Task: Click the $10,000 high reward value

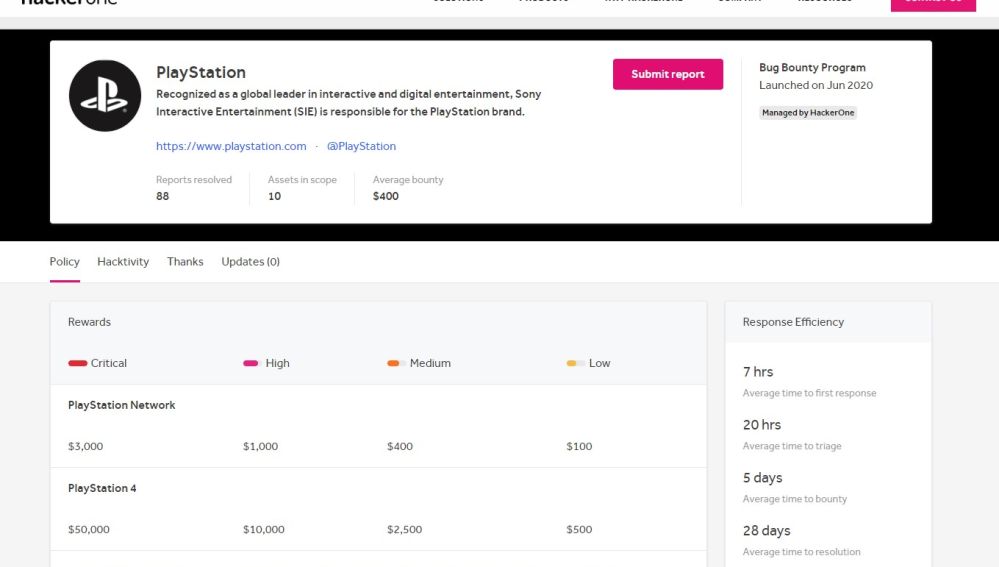Action: tap(264, 529)
